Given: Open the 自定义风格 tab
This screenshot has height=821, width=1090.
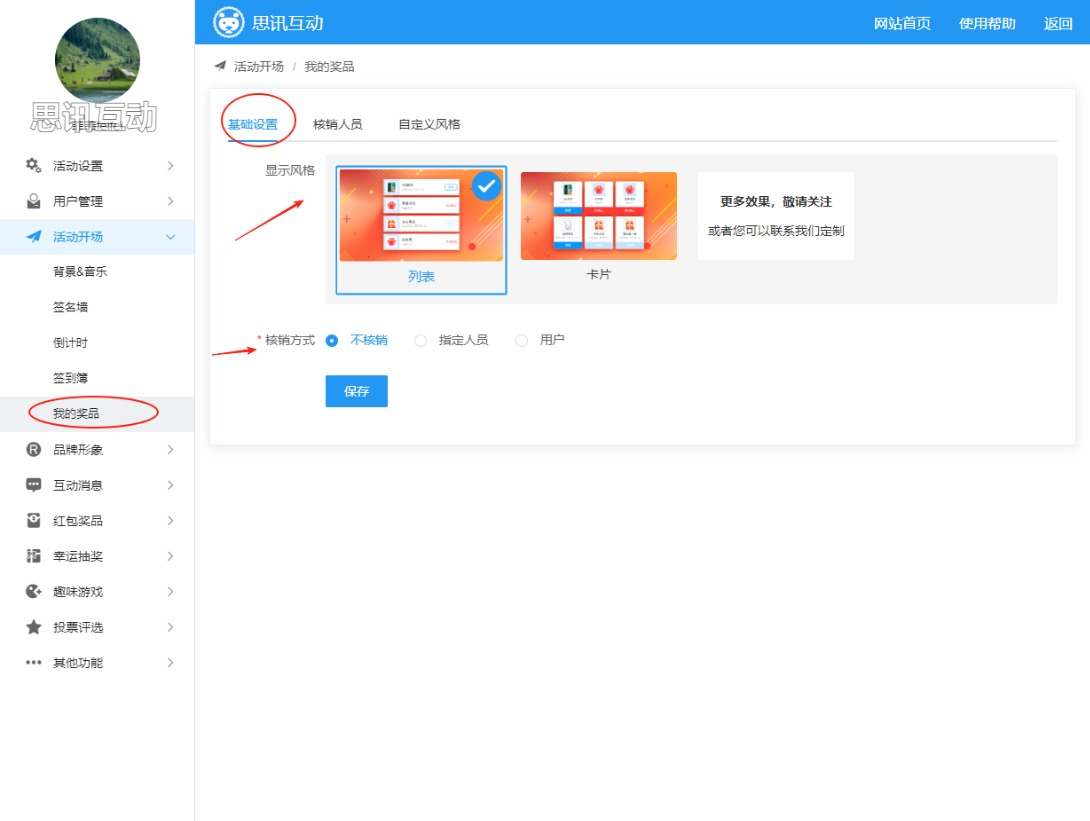Looking at the screenshot, I should [429, 124].
